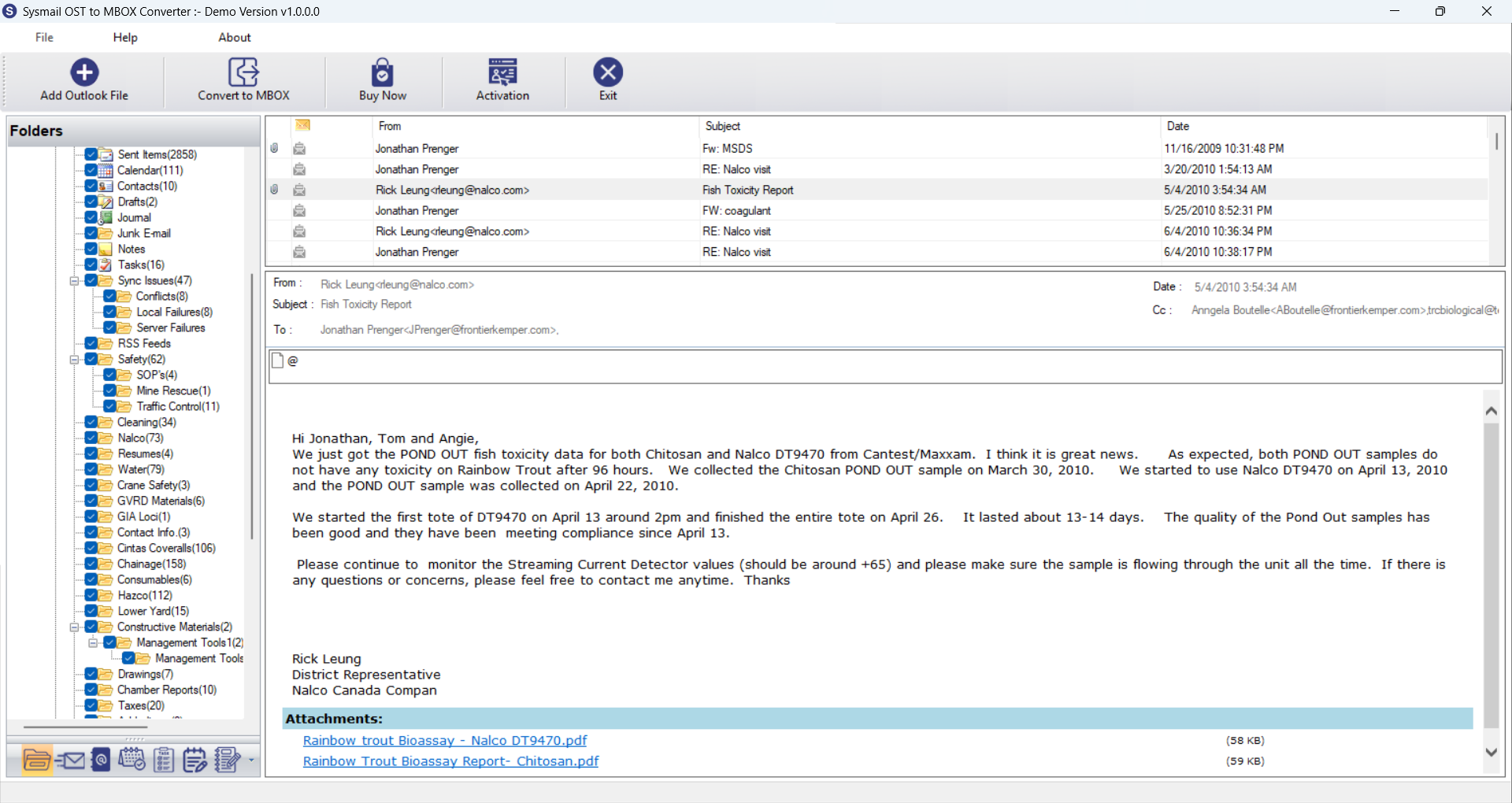The image size is (1512, 803).
Task: Sort emails by the From column header
Action: (x=535, y=126)
